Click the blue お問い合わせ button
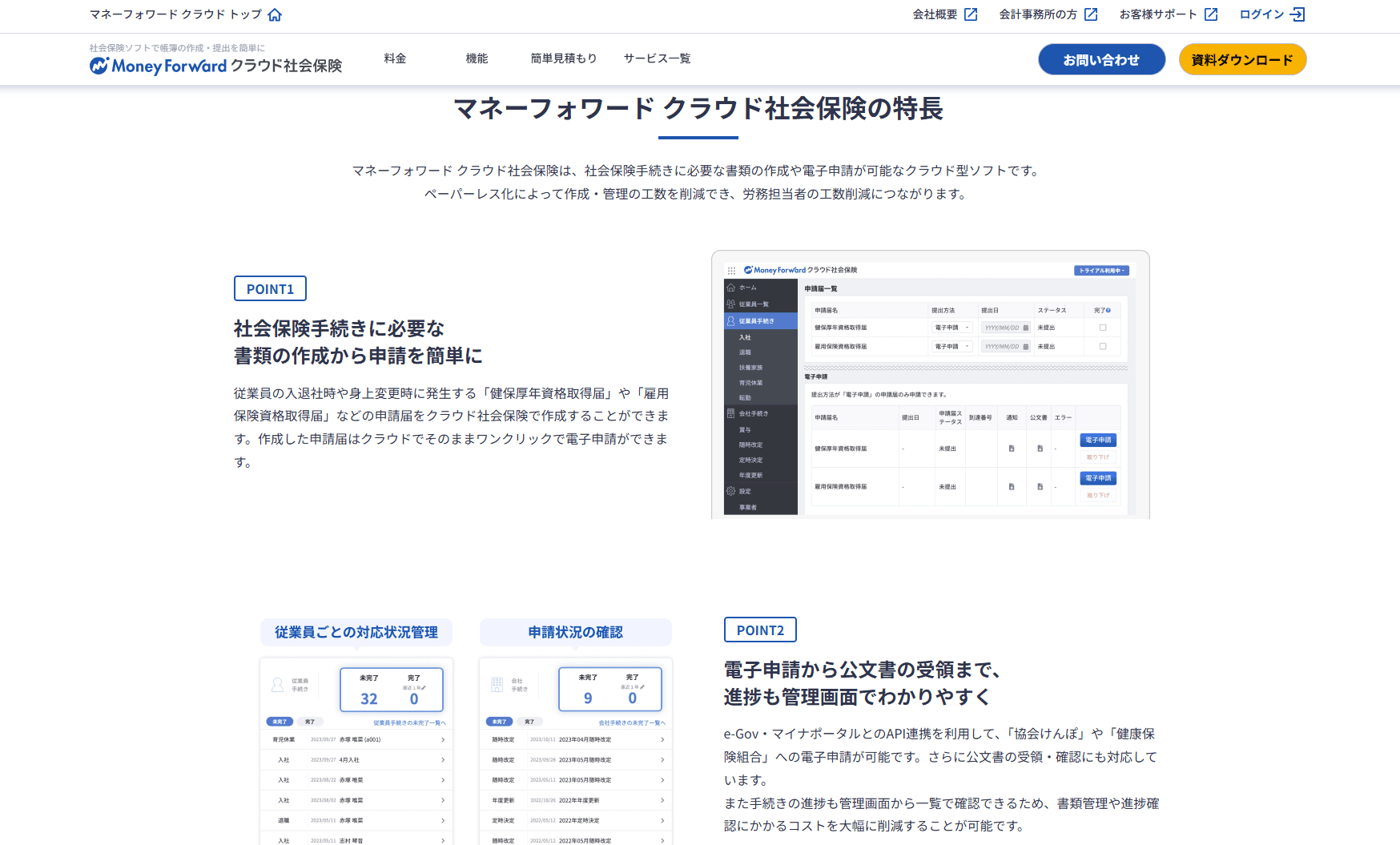Screen dimensions: 1400x845 [1101, 59]
